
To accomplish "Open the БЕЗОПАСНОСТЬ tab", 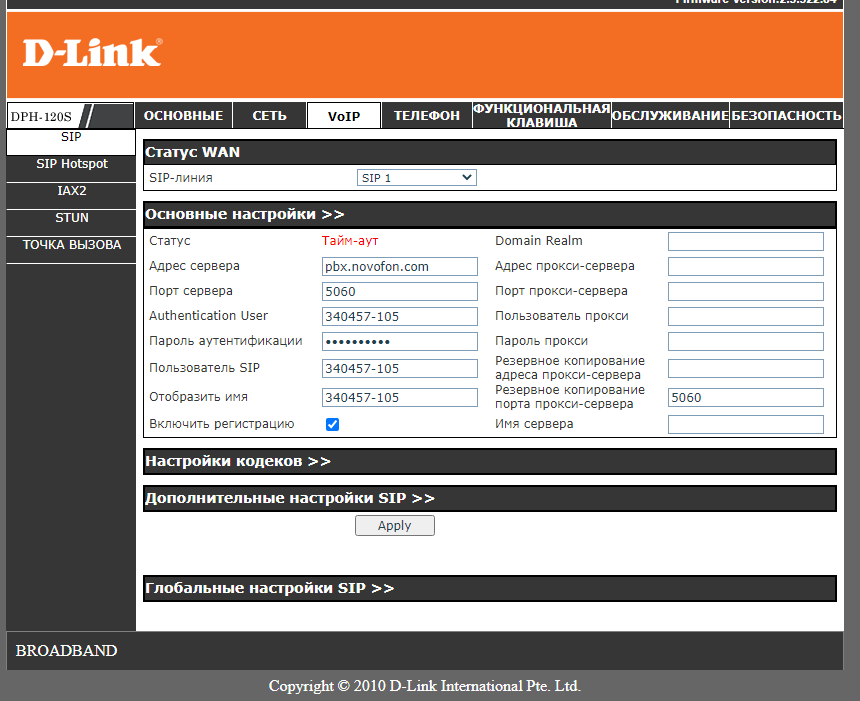I will [786, 116].
